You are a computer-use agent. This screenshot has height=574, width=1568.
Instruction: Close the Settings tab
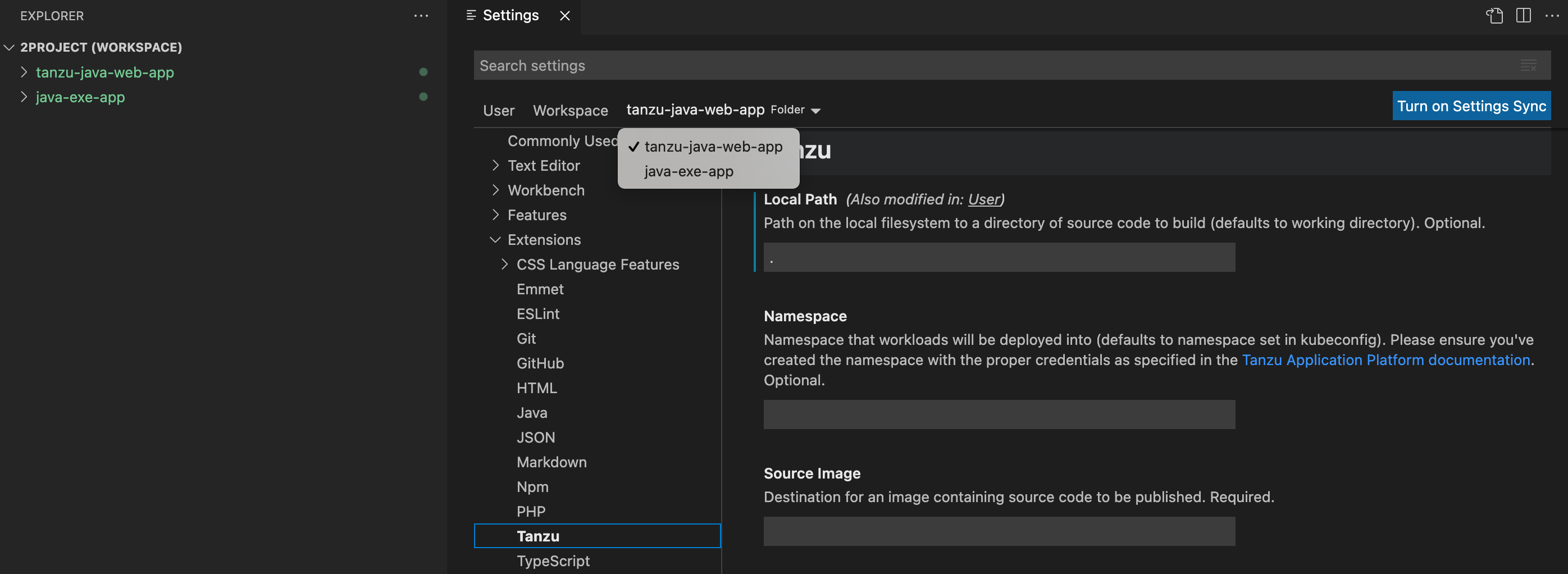pos(565,16)
